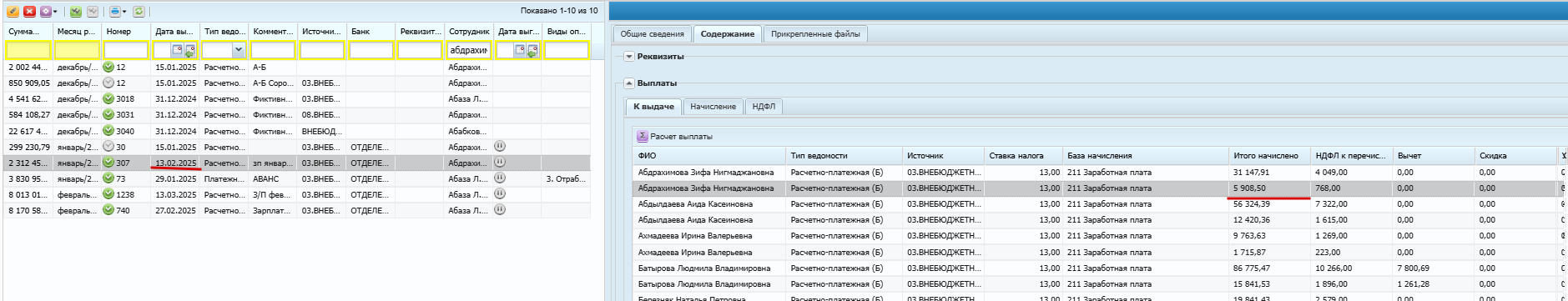Click the orange edit pencil toolbar icon

tap(13, 12)
